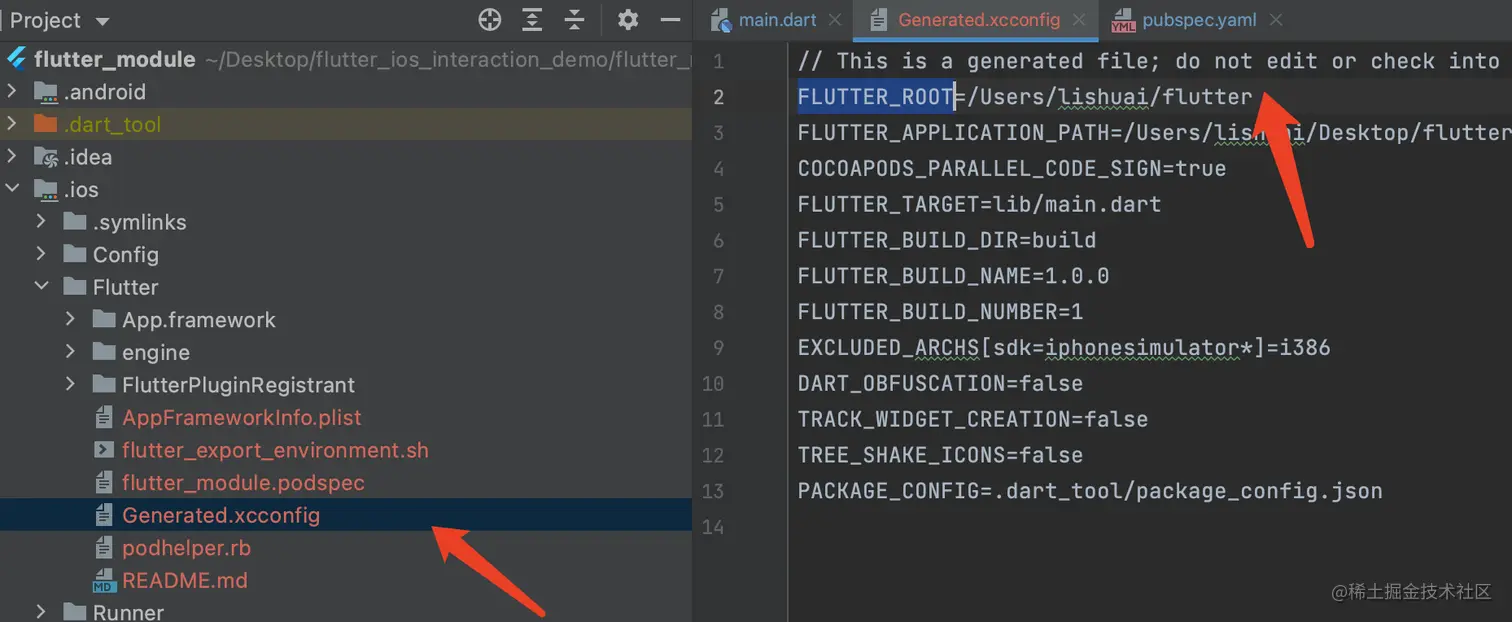Click the file icon of podhelper.rb
The width and height of the screenshot is (1512, 622).
[103, 548]
